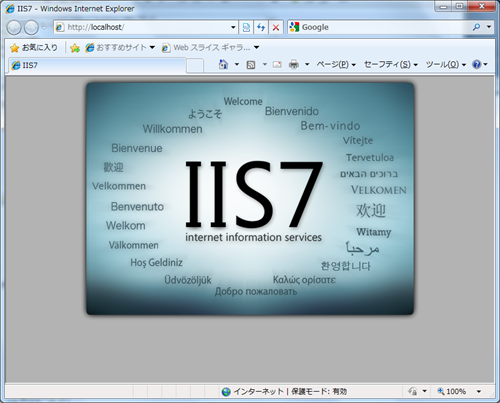Click the browser Back button
Image resolution: width=500 pixels, height=403 pixels.
(14, 27)
